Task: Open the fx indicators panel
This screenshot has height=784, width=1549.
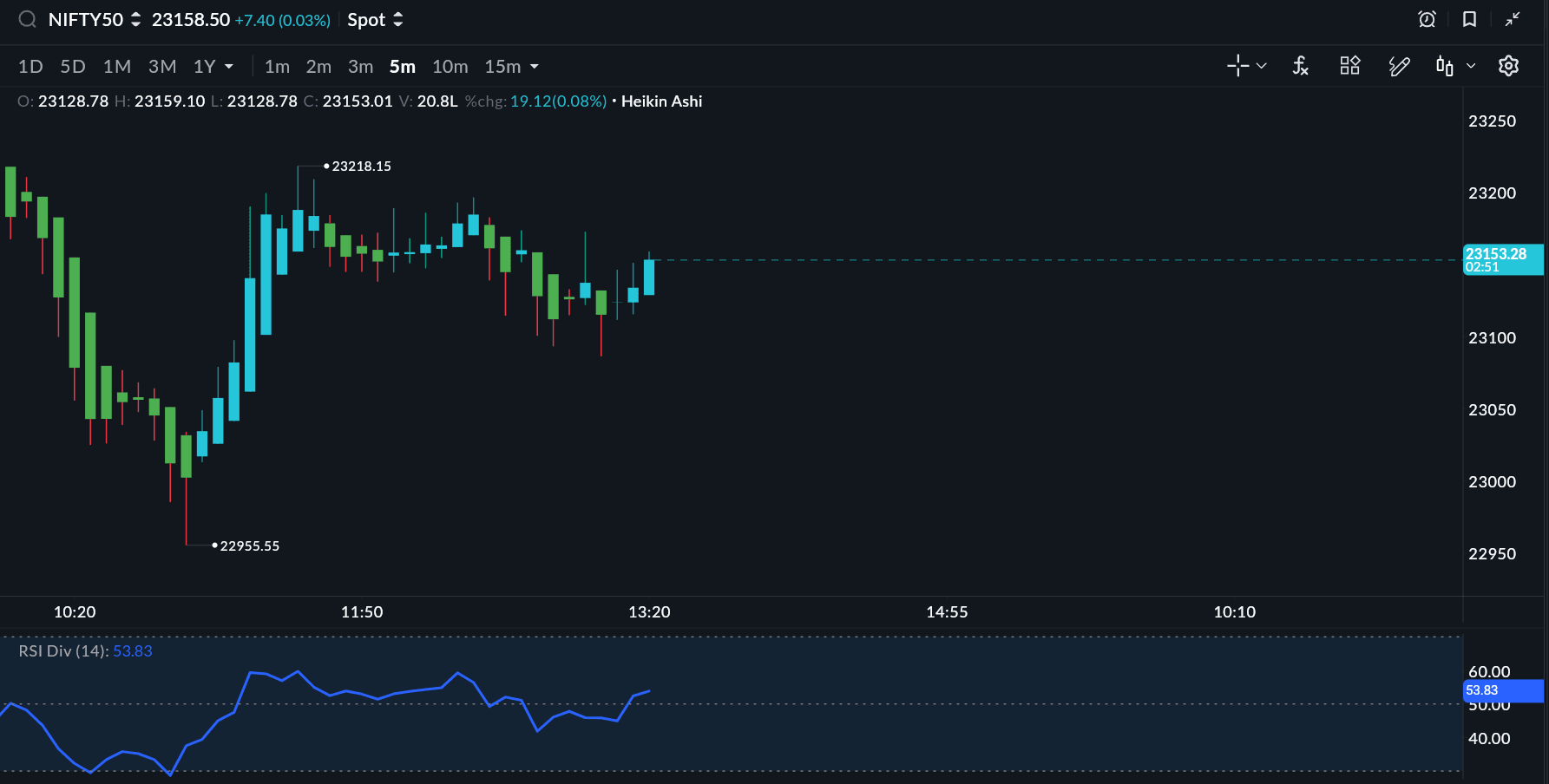Action: [1300, 66]
